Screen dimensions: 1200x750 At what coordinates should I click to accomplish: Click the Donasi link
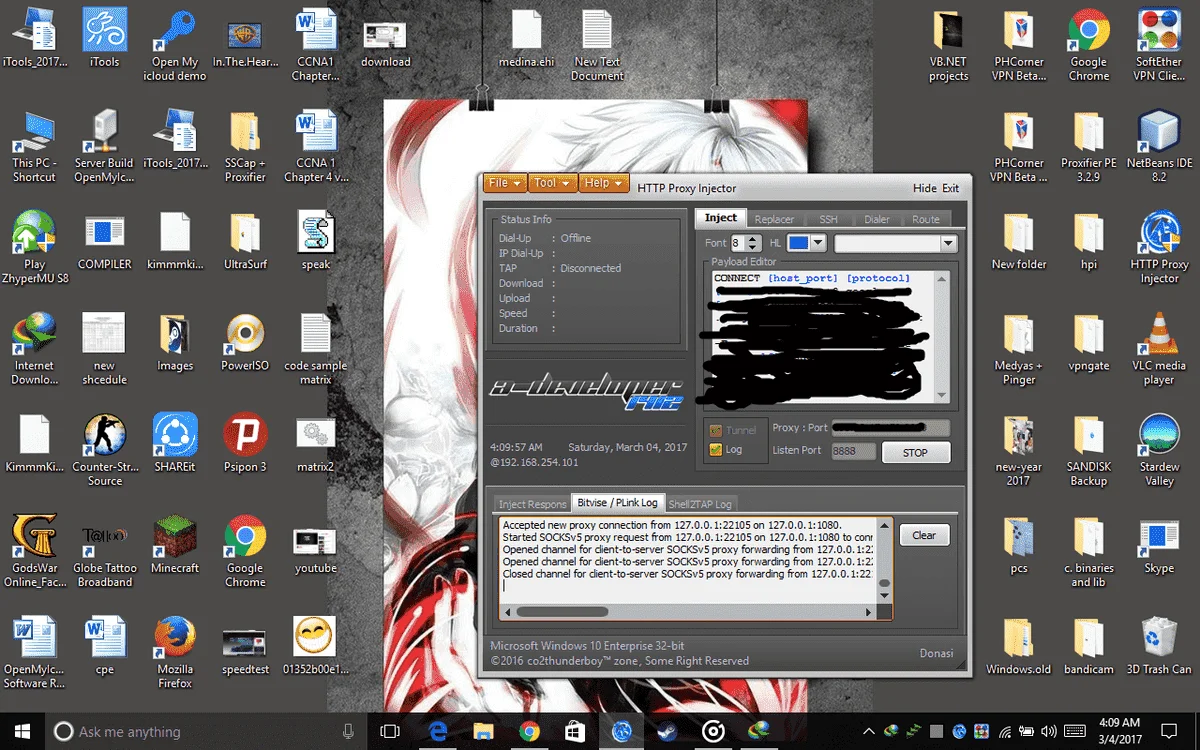(936, 653)
